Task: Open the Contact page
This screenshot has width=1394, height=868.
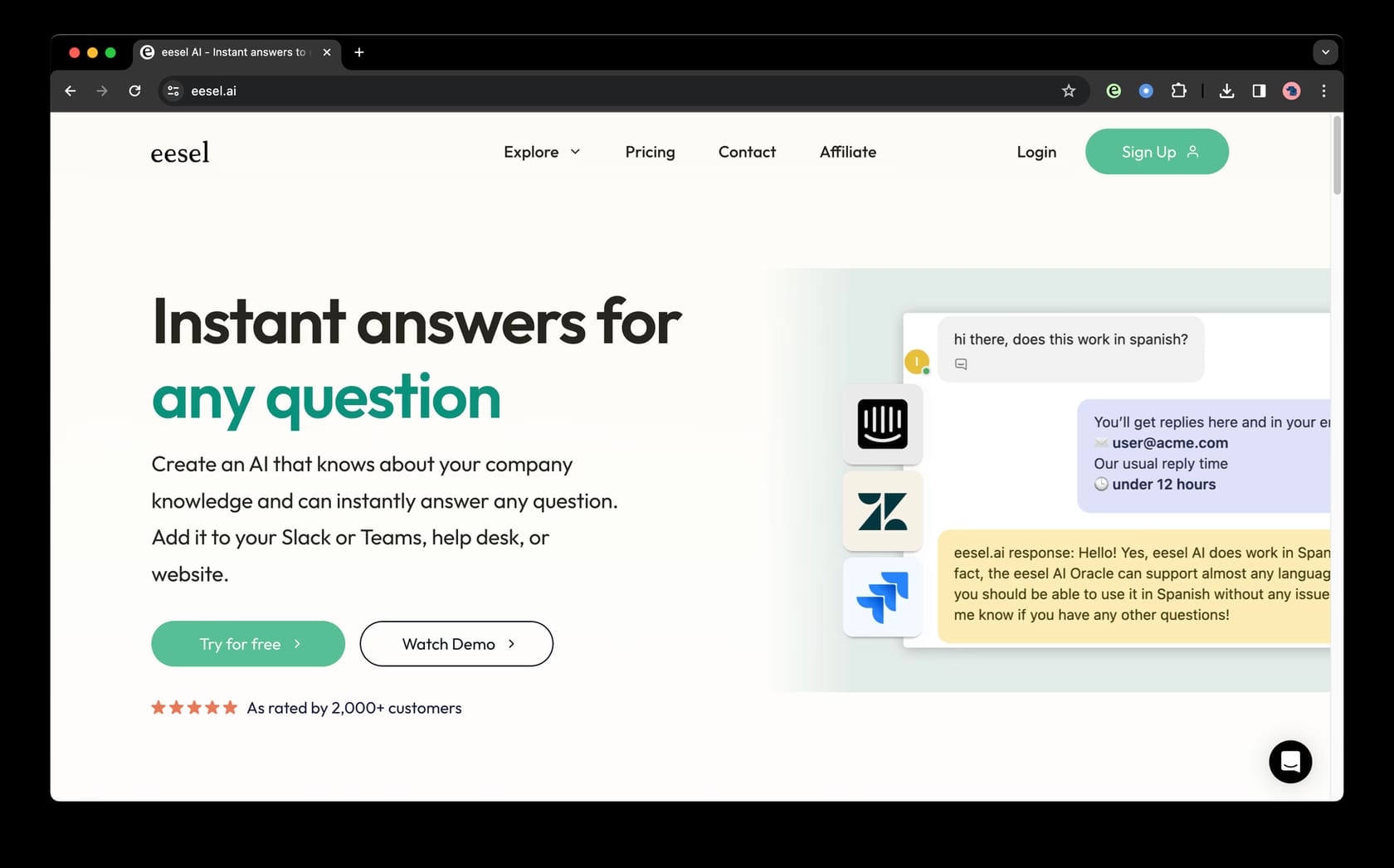Action: pos(747,152)
